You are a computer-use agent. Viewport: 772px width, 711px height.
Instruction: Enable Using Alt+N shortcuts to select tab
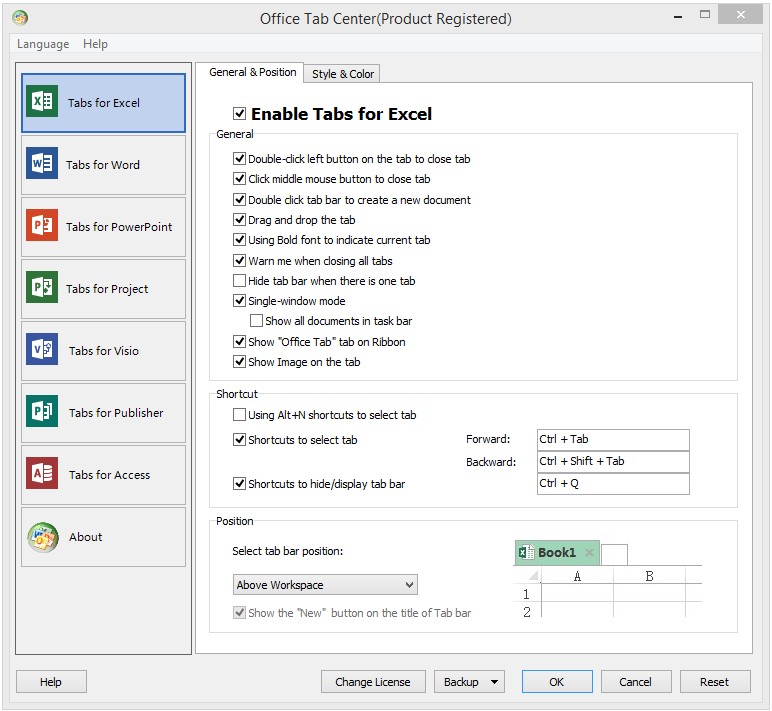[239, 415]
